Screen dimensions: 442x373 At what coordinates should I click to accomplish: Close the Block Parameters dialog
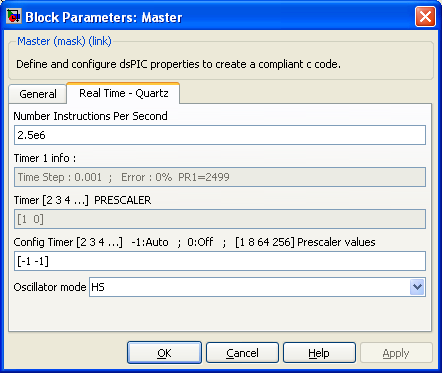pyautogui.click(x=425, y=16)
